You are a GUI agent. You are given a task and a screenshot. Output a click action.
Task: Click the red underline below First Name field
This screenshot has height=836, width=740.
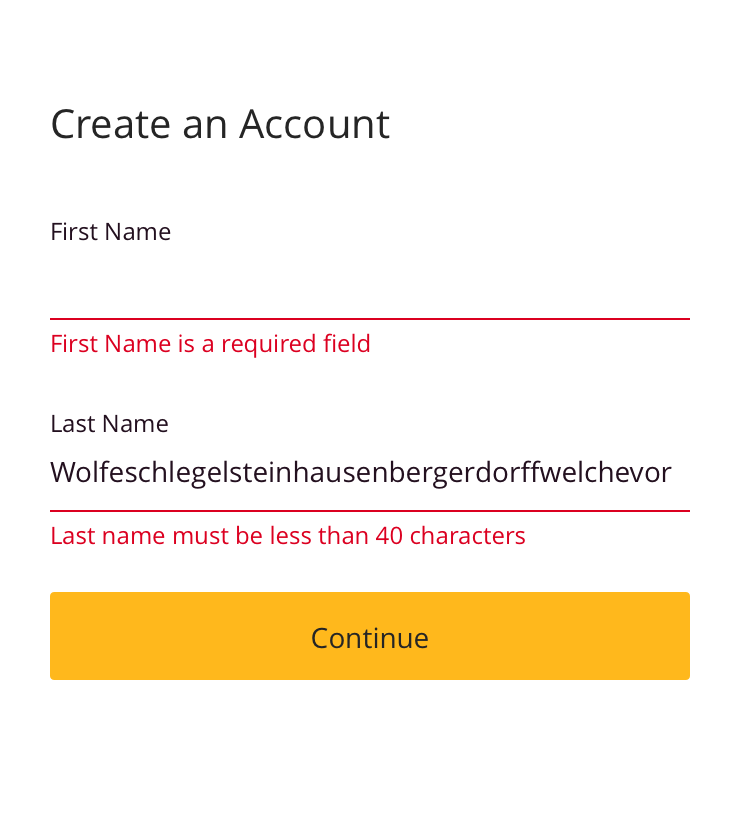point(370,319)
